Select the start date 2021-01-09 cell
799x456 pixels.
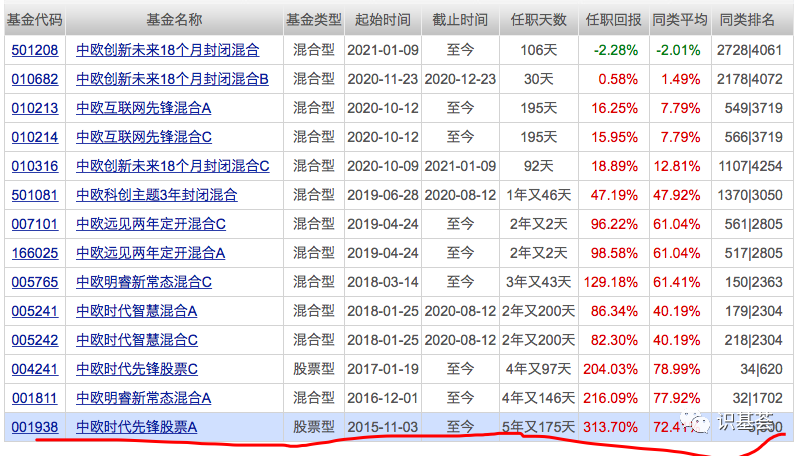383,50
